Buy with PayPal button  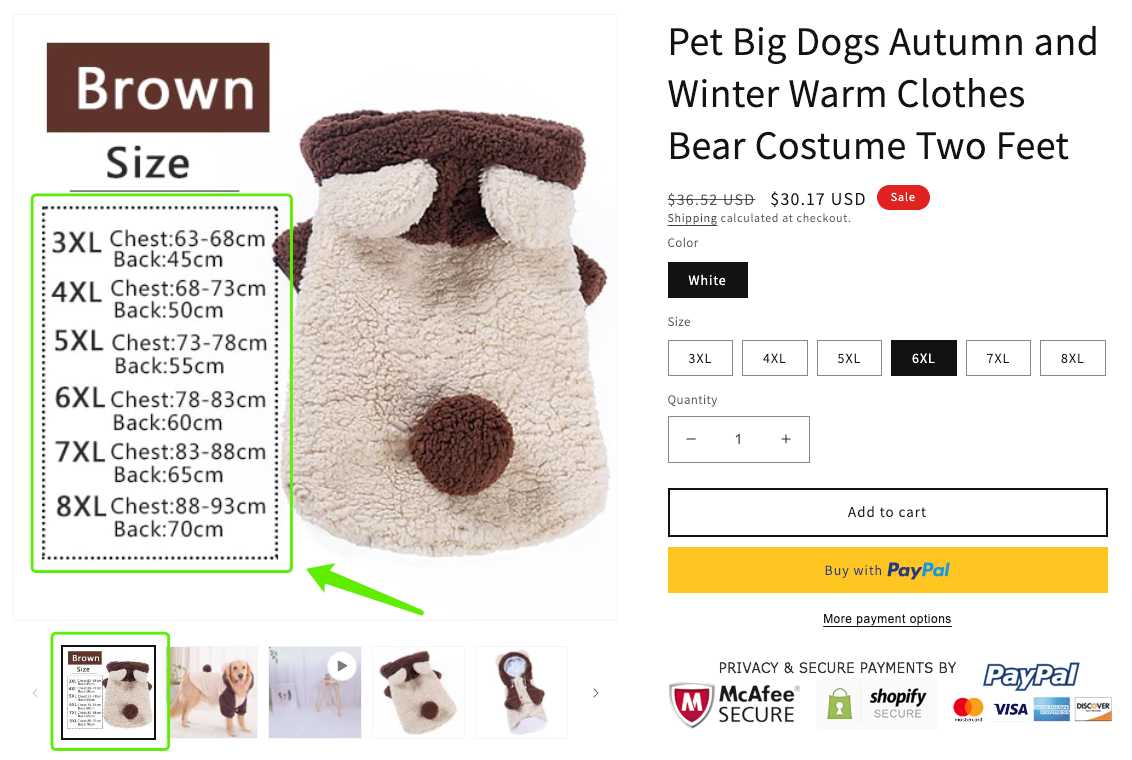[x=887, y=570]
